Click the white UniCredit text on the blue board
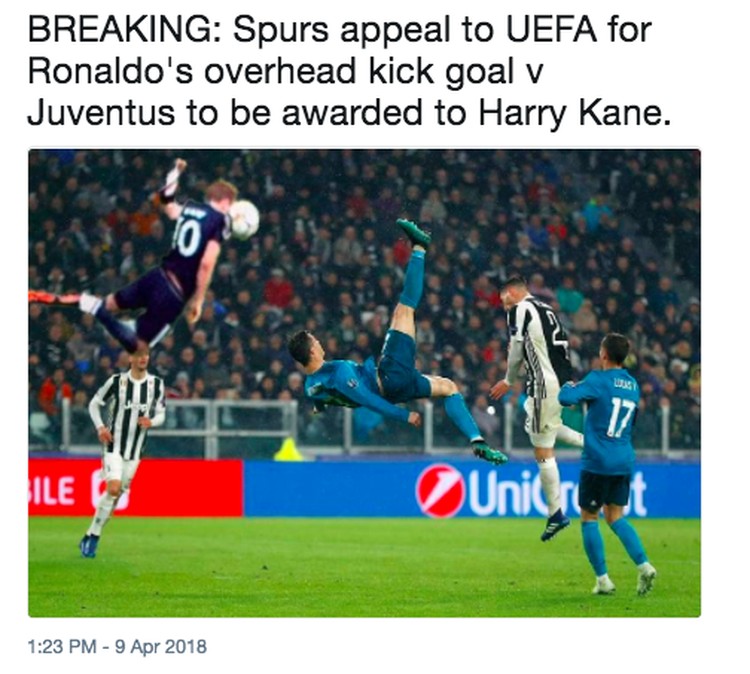 557,492
